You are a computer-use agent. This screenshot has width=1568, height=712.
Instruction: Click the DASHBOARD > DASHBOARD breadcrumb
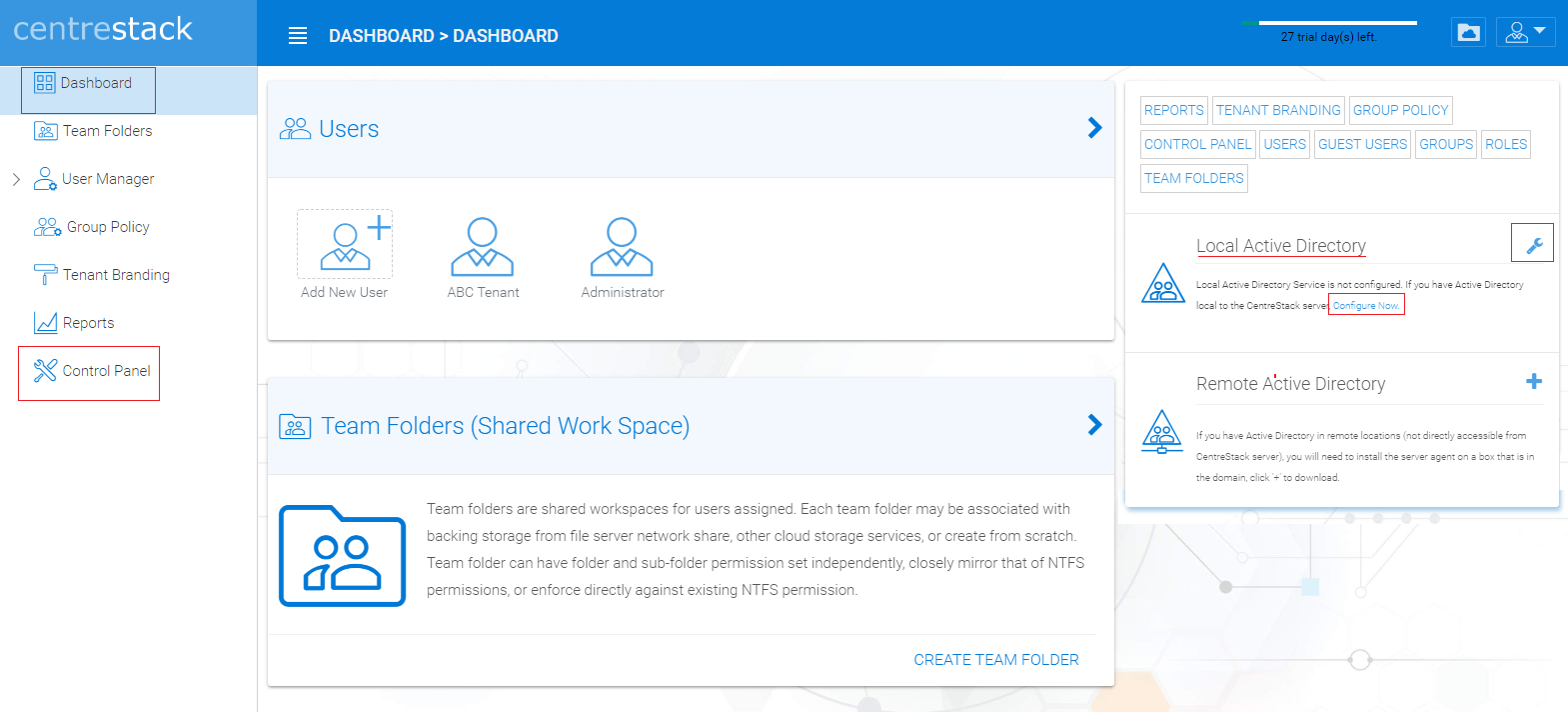(444, 36)
